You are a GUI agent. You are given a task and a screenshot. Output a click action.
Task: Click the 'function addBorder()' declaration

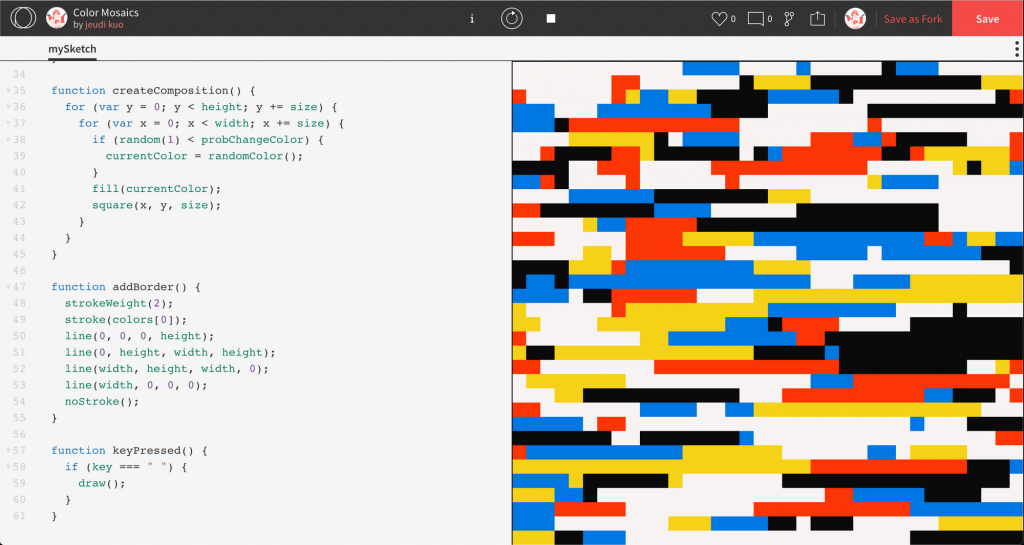pos(120,287)
